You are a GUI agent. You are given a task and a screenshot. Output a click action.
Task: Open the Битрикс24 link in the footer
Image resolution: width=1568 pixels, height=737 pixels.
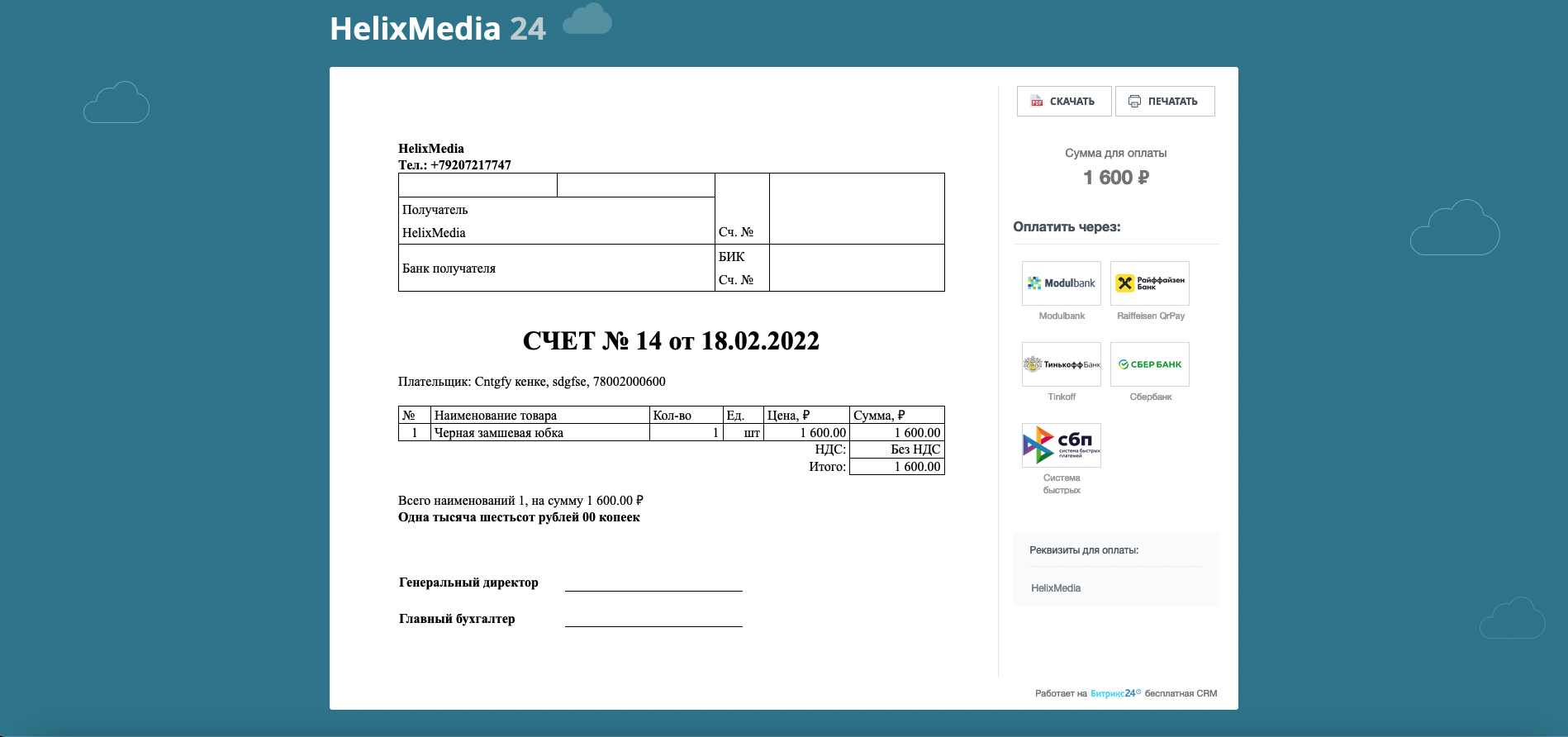click(x=1115, y=693)
